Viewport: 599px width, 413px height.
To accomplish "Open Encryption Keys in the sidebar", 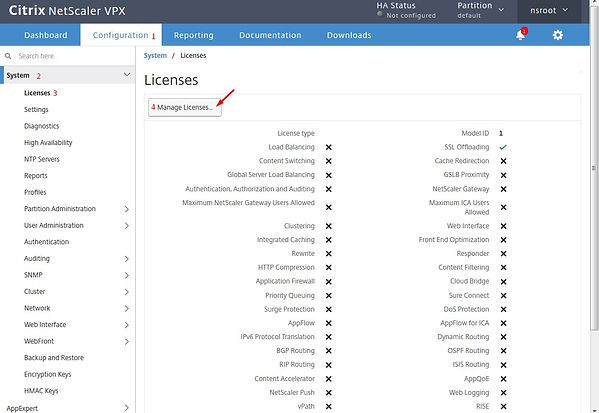I will click(x=48, y=374).
